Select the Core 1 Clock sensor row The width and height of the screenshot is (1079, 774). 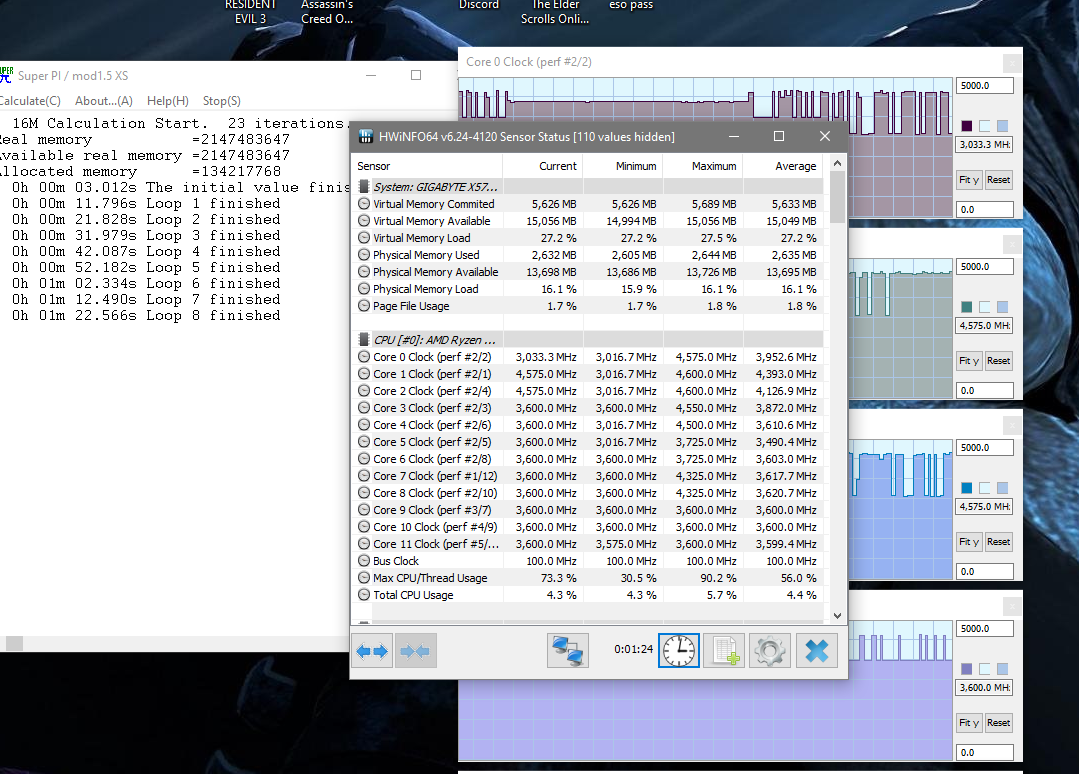(432, 374)
